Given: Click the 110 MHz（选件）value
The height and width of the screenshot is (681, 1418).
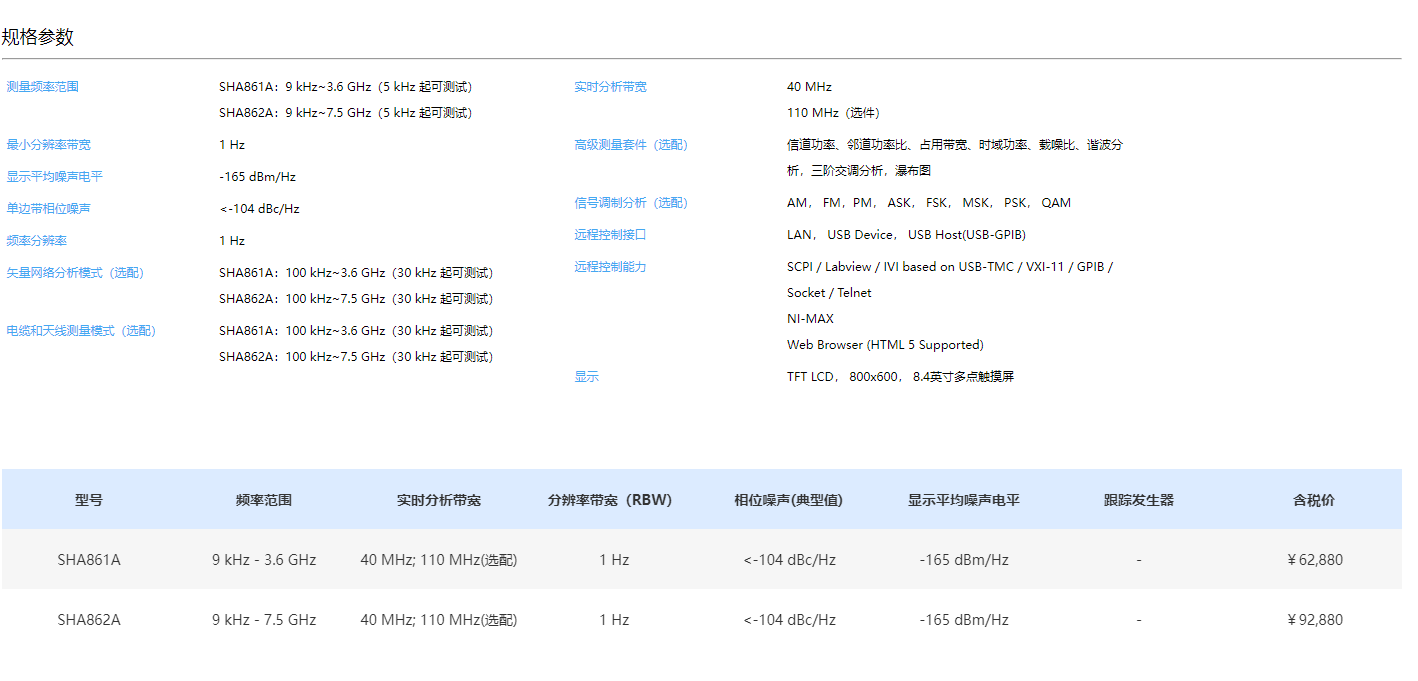Looking at the screenshot, I should (x=834, y=113).
